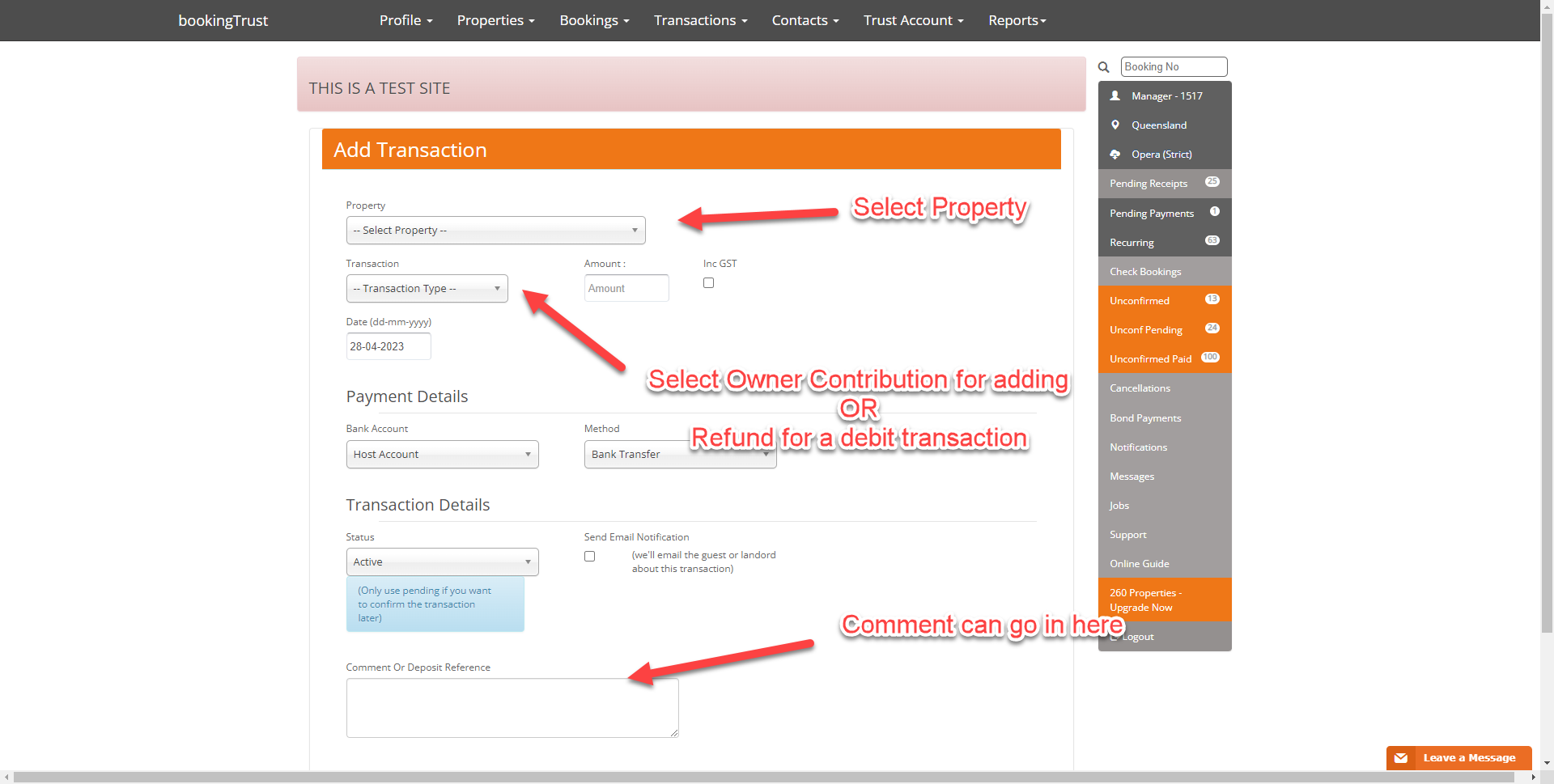Click the envelope icon on Leave a Message
Image resolution: width=1554 pixels, height=784 pixels.
point(1401,758)
